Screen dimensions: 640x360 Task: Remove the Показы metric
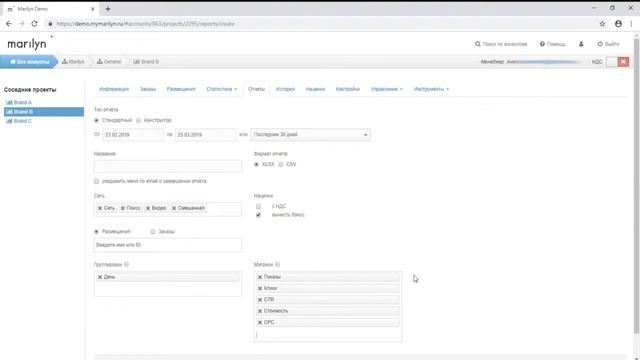pyautogui.click(x=260, y=277)
